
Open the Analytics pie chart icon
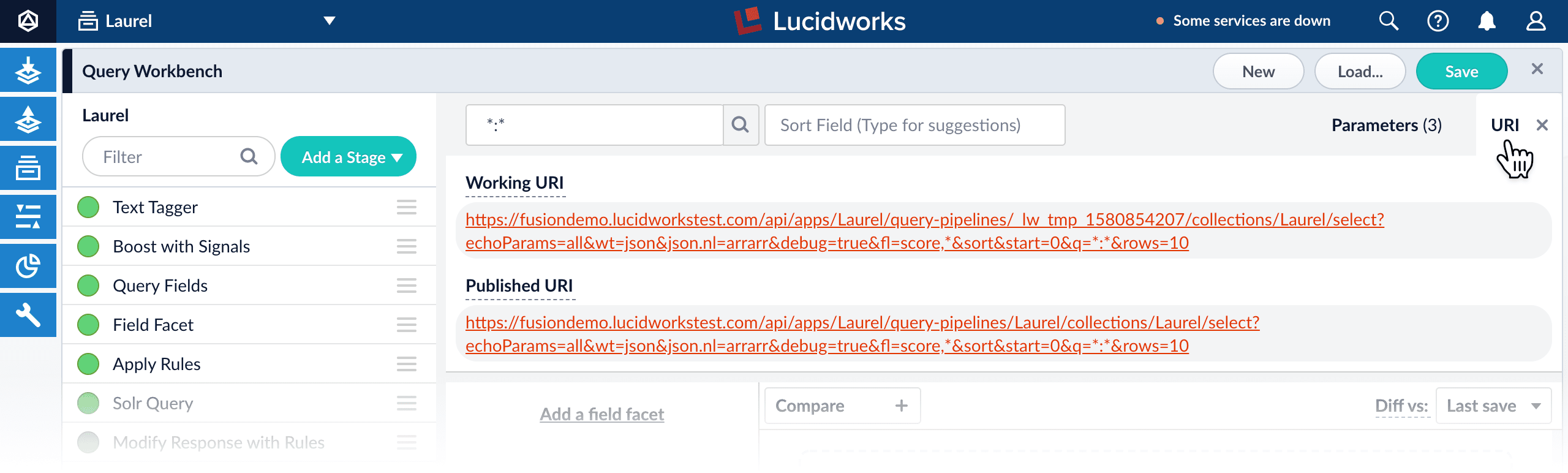(28, 265)
